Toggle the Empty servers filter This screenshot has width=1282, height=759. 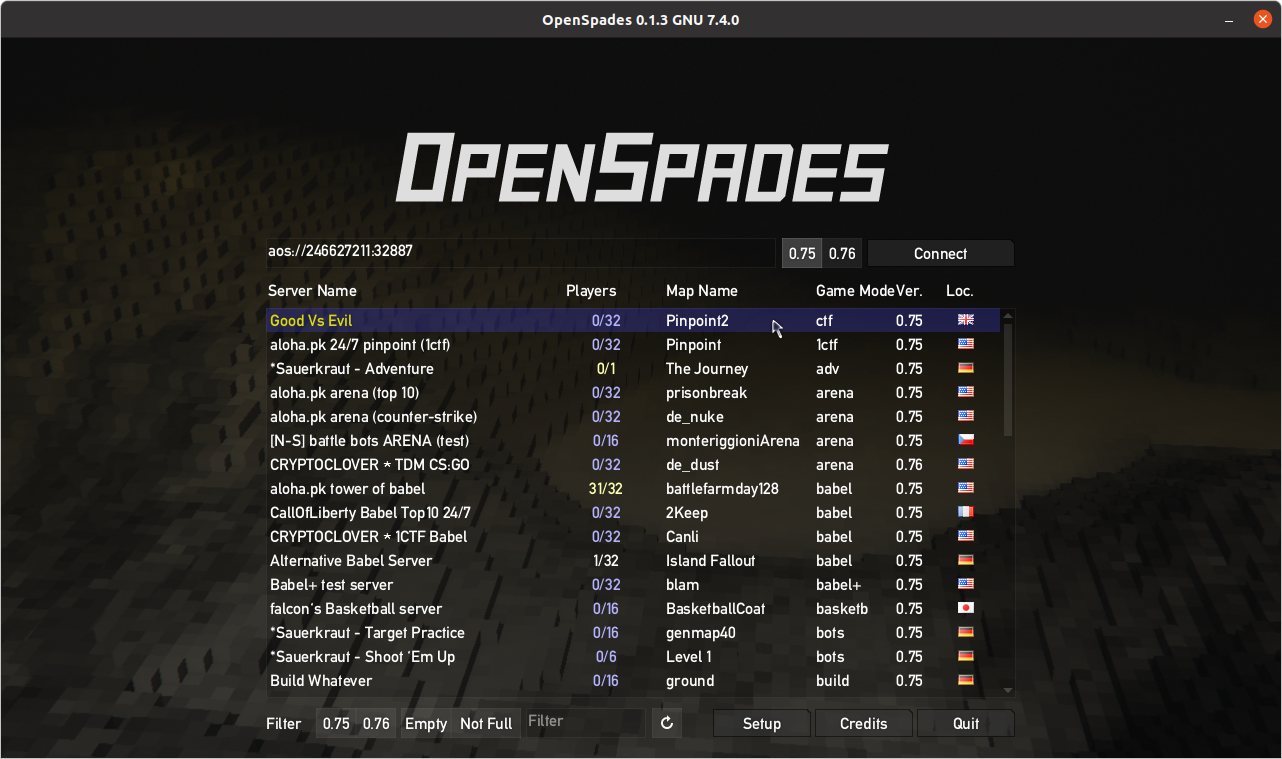[x=426, y=723]
